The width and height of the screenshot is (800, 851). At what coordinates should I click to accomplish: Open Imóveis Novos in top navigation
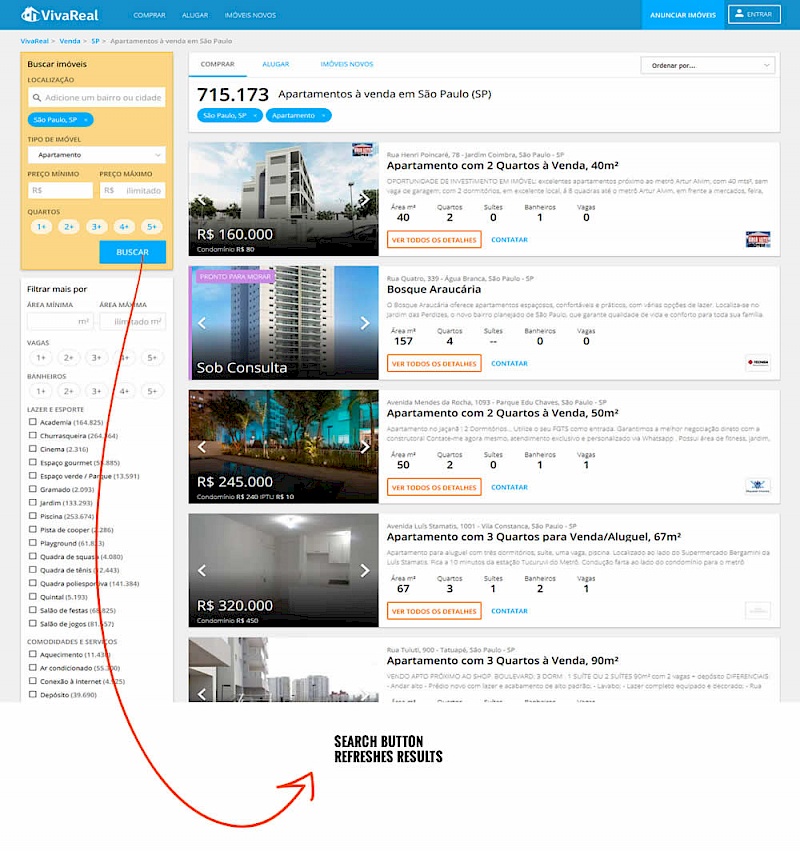(x=250, y=15)
